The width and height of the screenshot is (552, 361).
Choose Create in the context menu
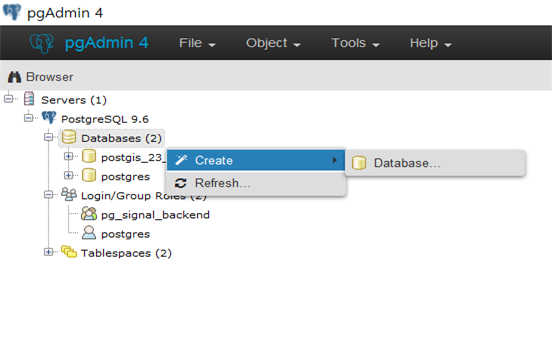[x=256, y=160]
